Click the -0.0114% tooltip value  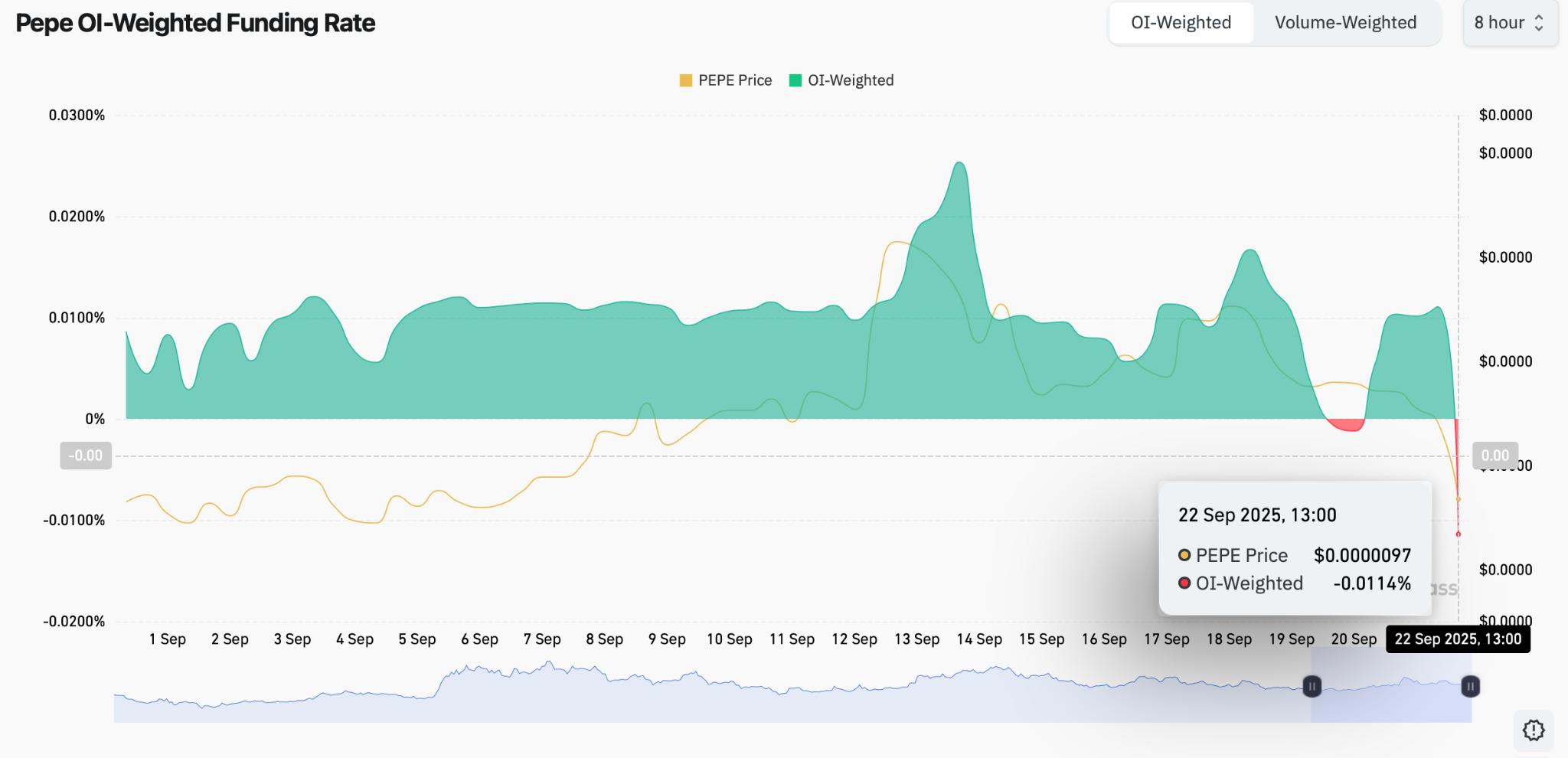(1372, 583)
